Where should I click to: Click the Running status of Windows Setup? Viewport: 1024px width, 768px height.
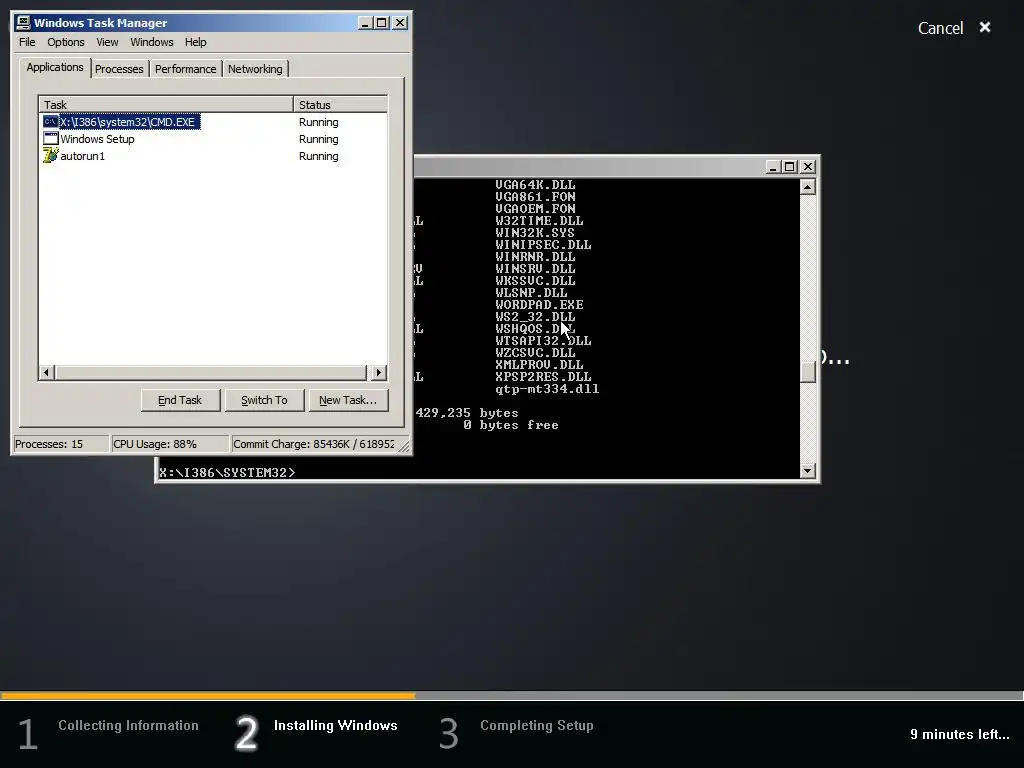319,139
